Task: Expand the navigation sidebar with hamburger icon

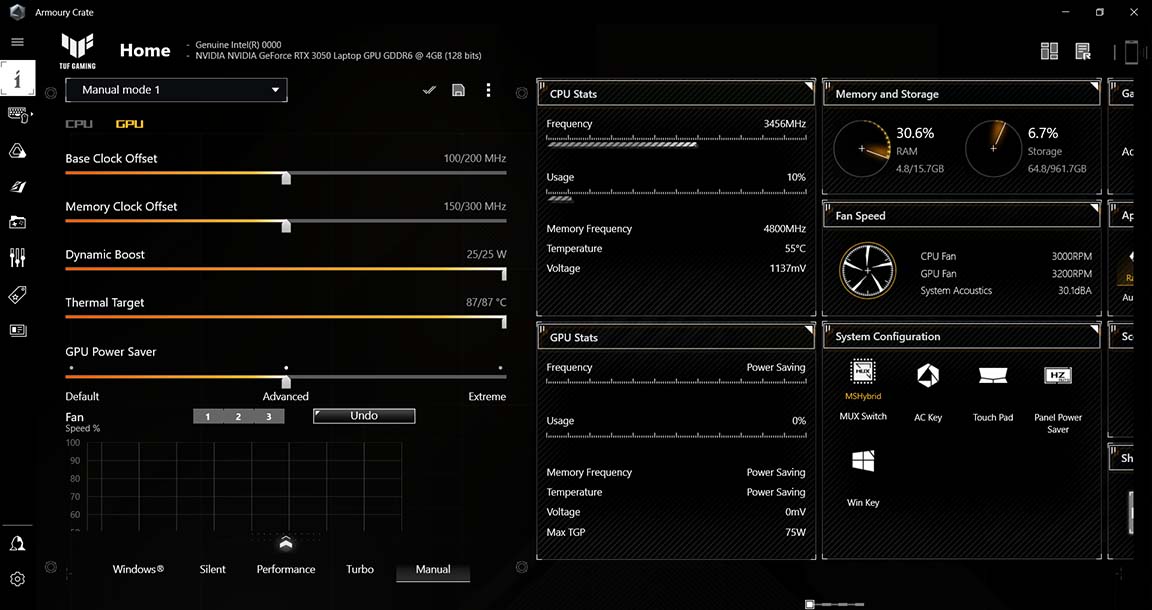Action: pos(17,42)
